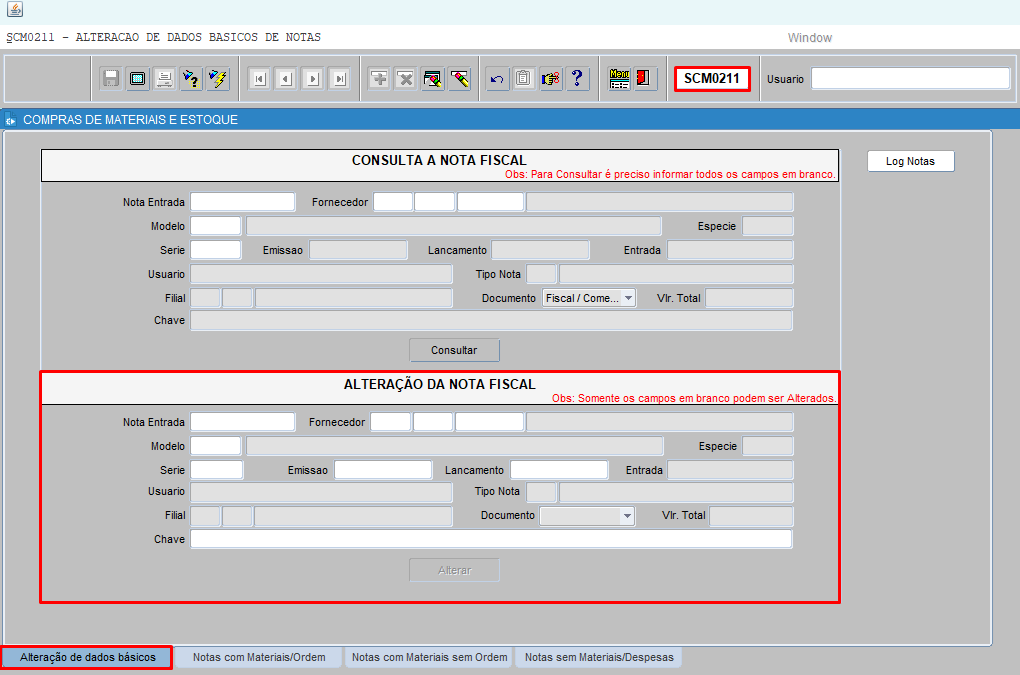Open the Window menu
This screenshot has height=675, width=1020.
tap(809, 38)
